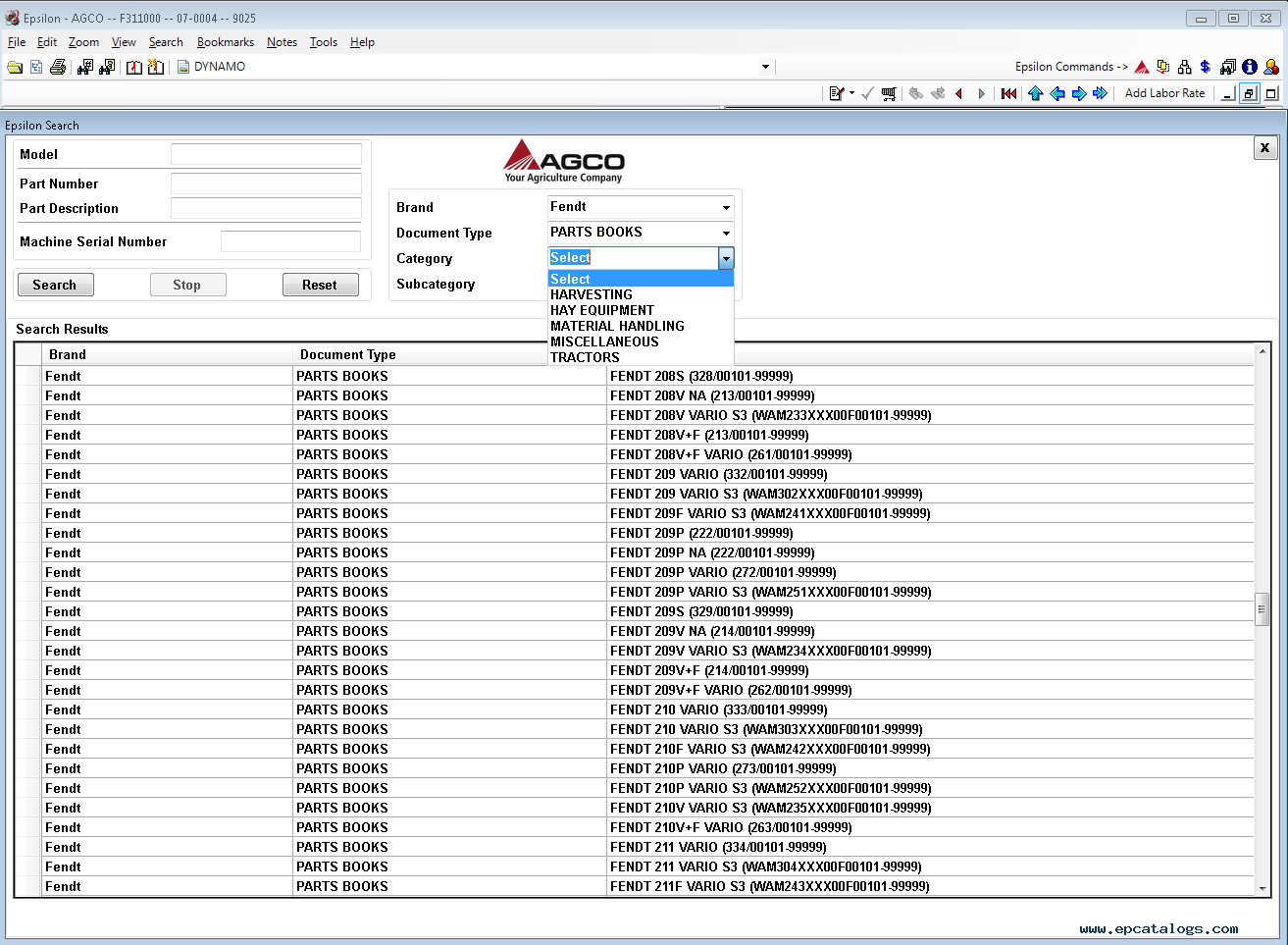Choose HARVESTING from Category list
The image size is (1288, 945).
click(x=641, y=294)
